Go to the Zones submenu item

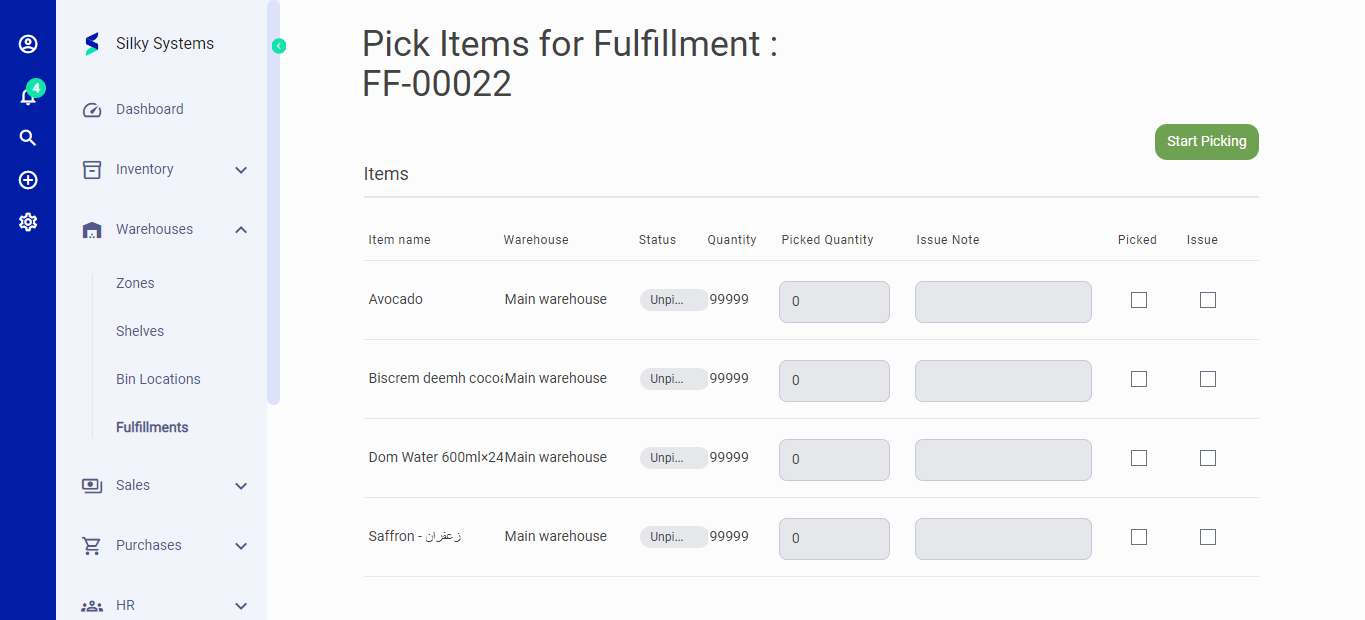(135, 283)
